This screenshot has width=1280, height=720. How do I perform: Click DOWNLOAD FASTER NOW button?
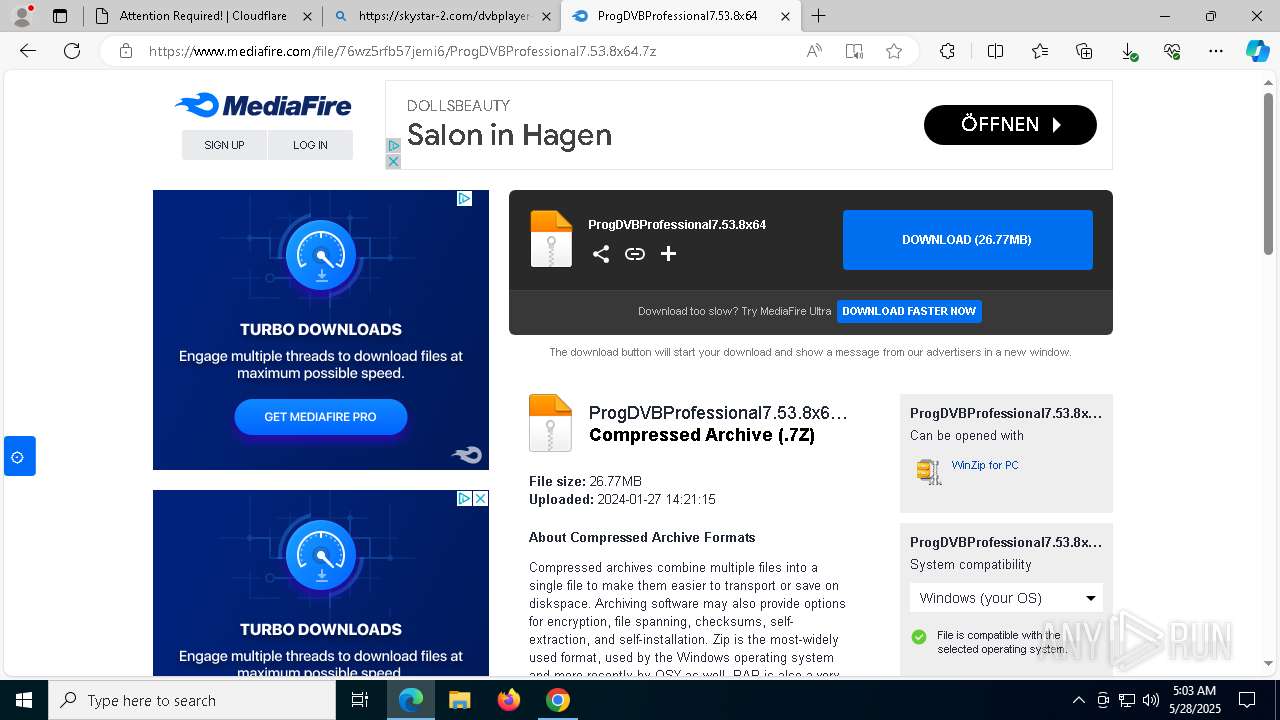(x=909, y=311)
